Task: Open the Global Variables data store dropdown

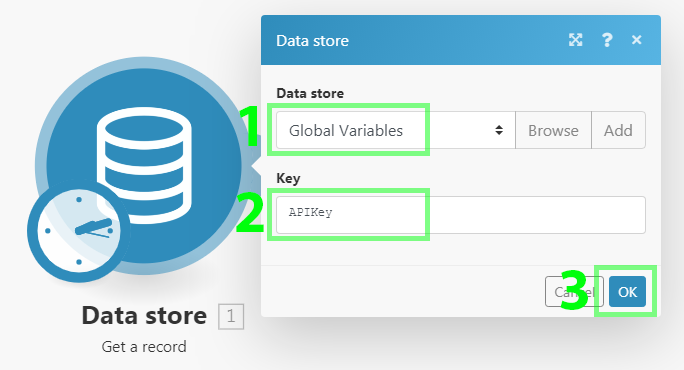Action: (396, 130)
